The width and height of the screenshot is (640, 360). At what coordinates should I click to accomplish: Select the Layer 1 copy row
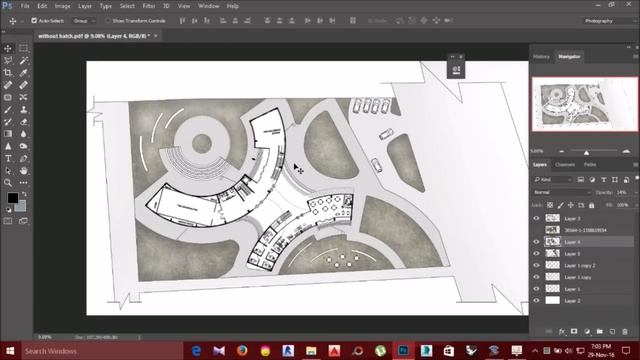tap(583, 277)
